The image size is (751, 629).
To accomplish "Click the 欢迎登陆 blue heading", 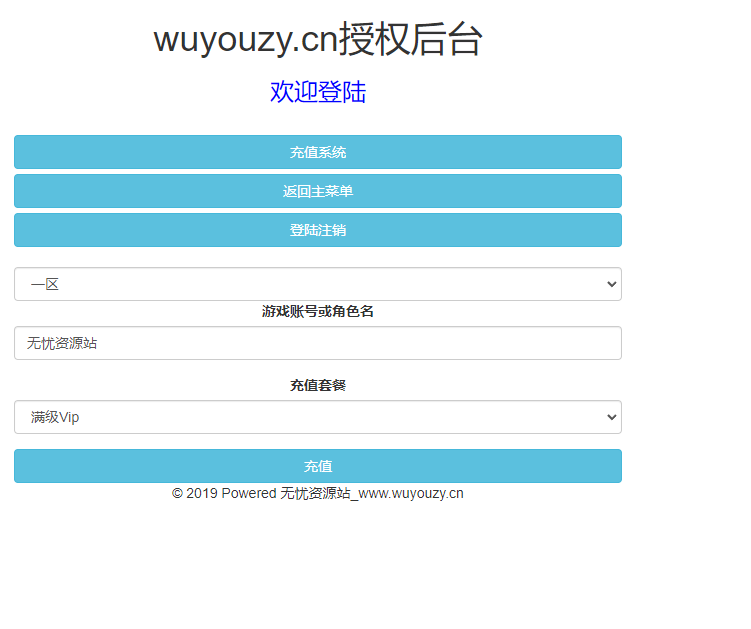I will (x=318, y=92).
